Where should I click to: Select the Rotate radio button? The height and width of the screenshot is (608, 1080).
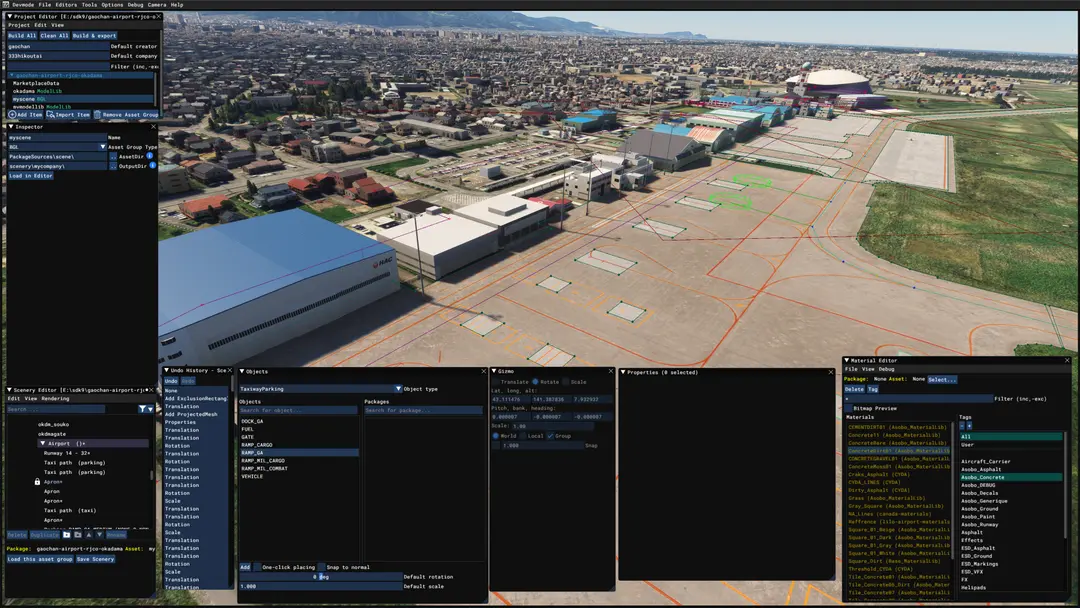535,381
